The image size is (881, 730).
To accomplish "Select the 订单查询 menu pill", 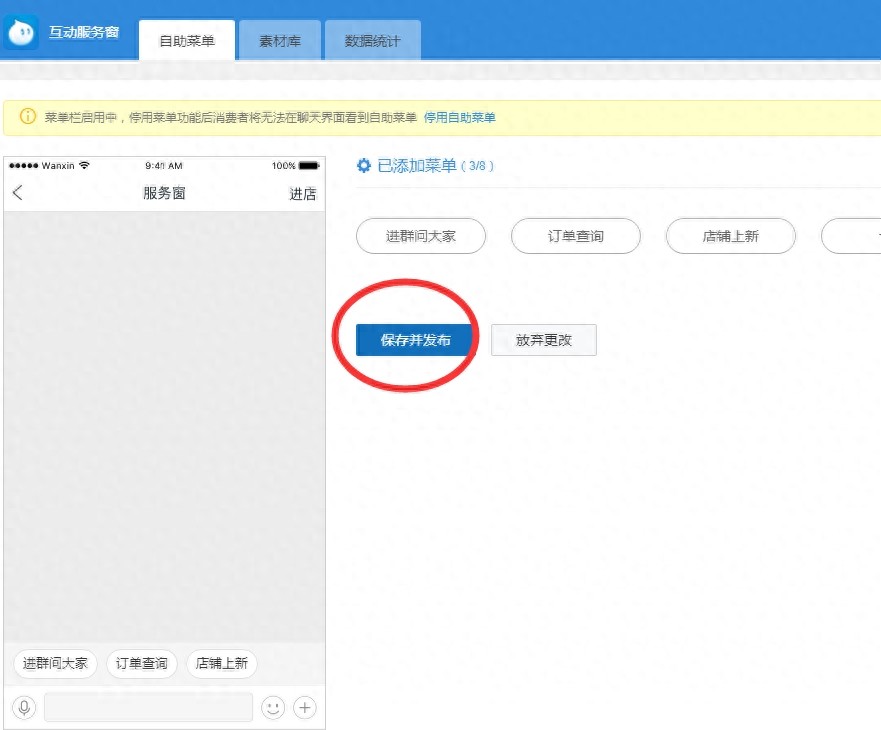I will 575,236.
